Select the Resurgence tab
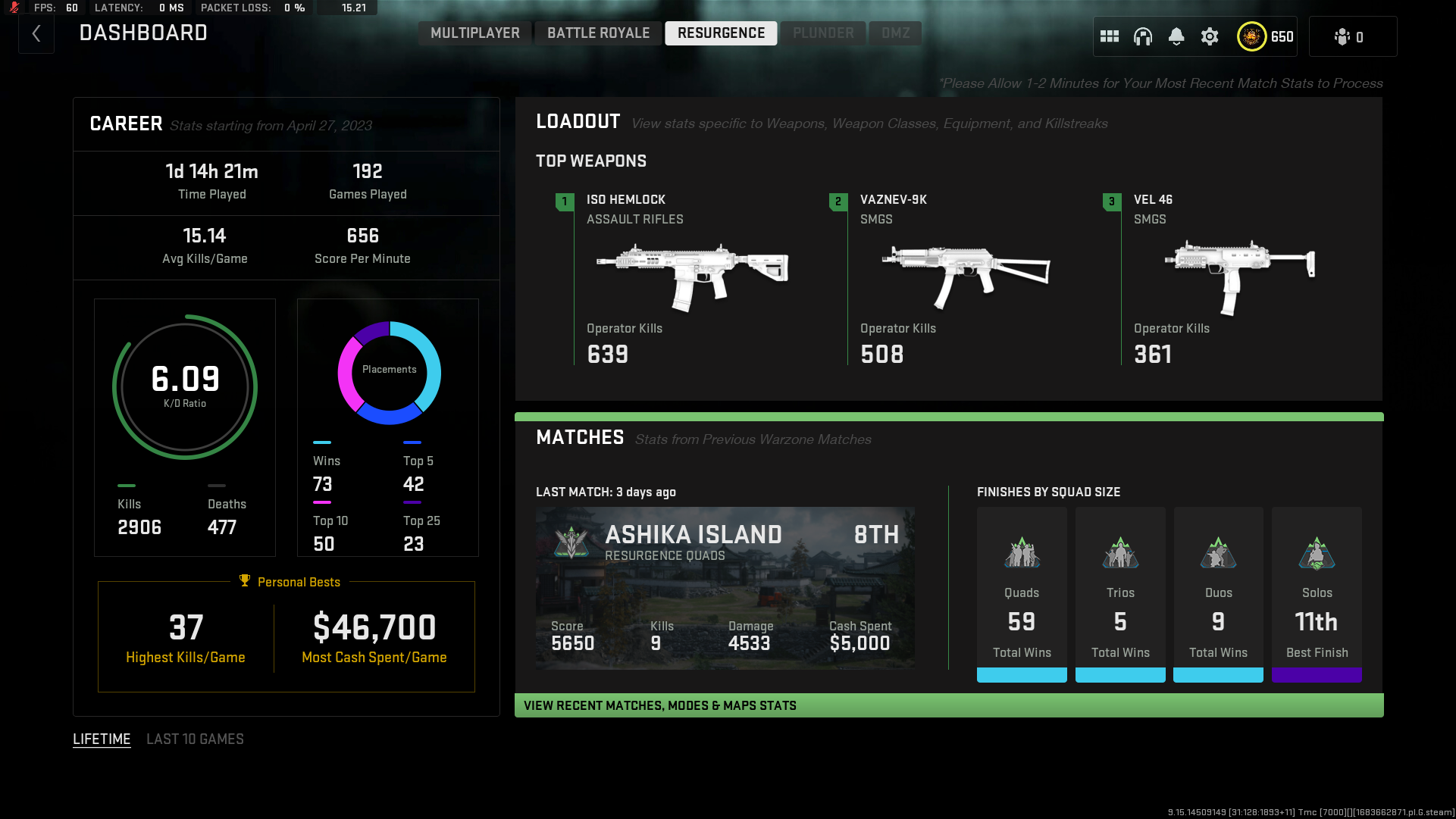Screen dimensions: 1456x819 click(721, 33)
